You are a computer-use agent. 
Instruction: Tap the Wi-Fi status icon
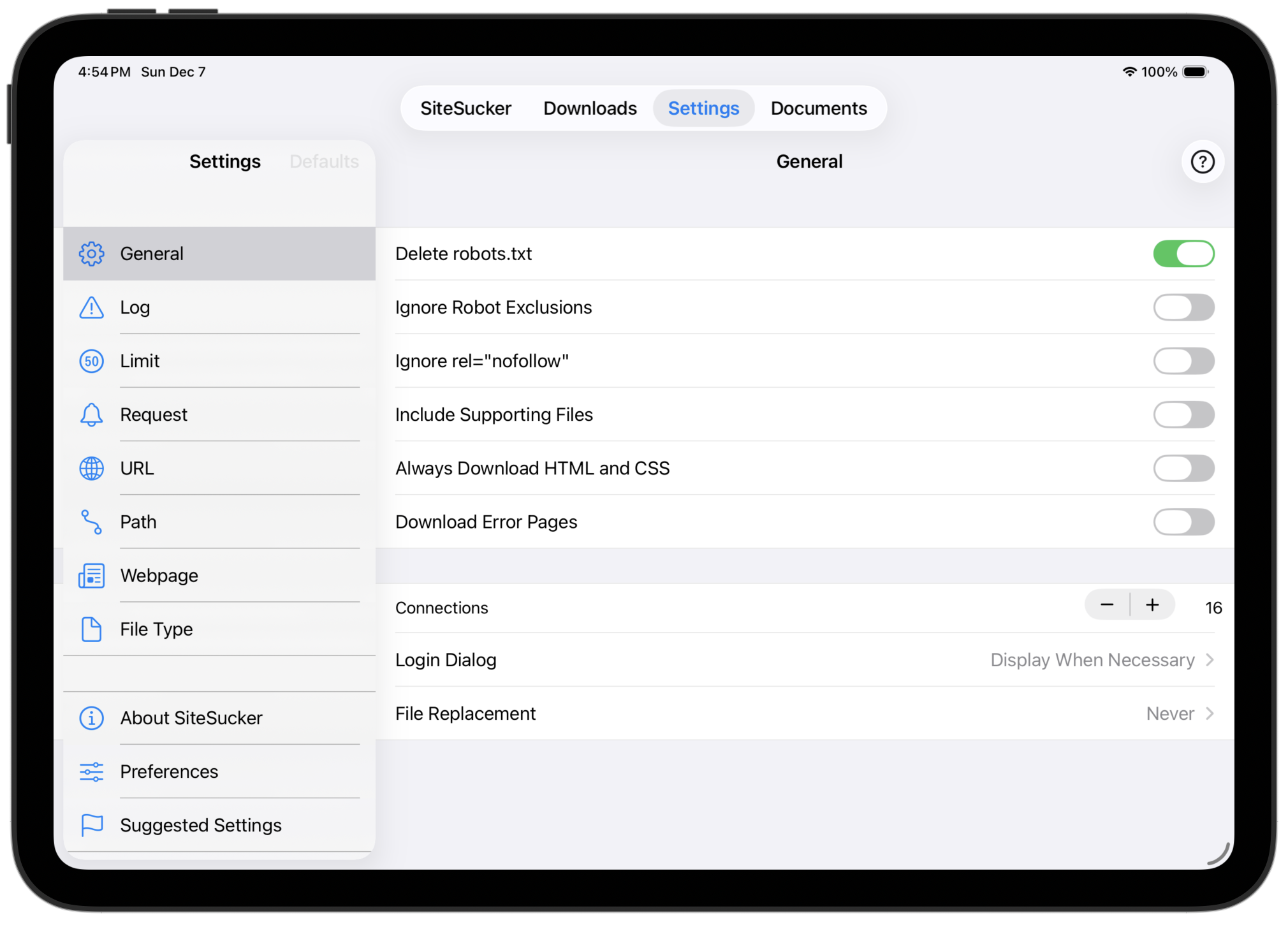1129,71
